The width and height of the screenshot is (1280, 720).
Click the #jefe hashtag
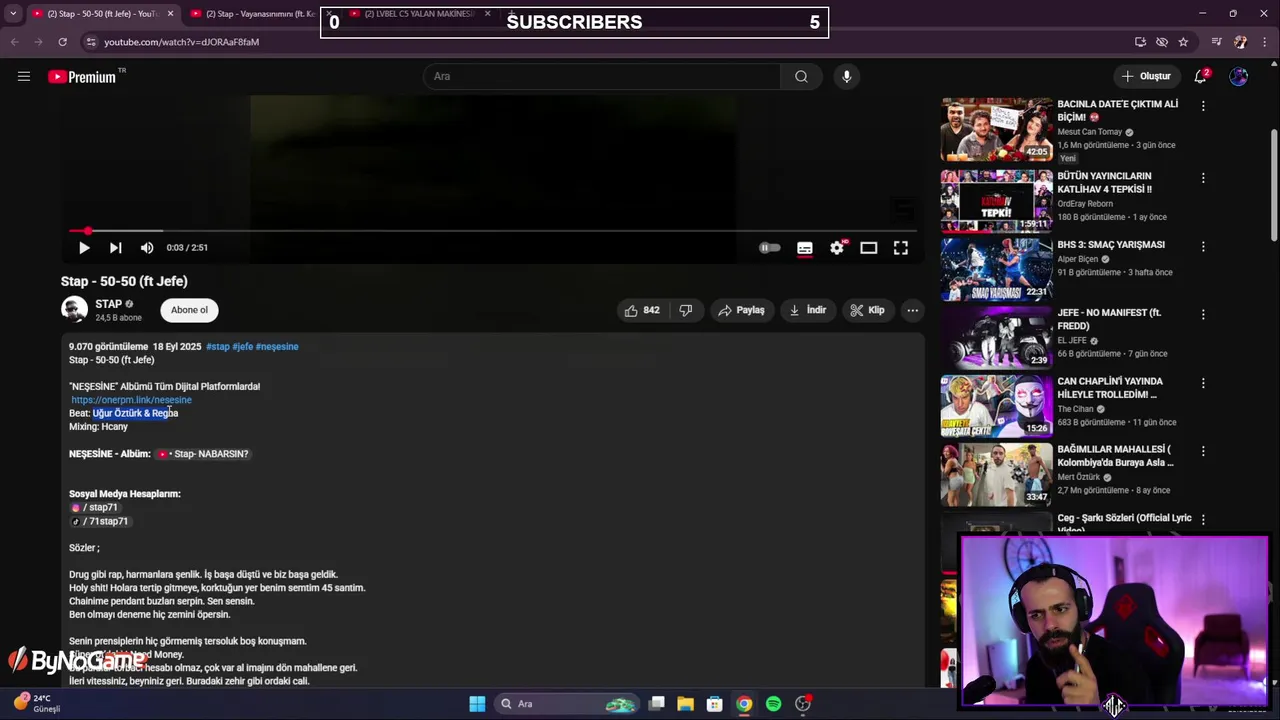click(242, 346)
